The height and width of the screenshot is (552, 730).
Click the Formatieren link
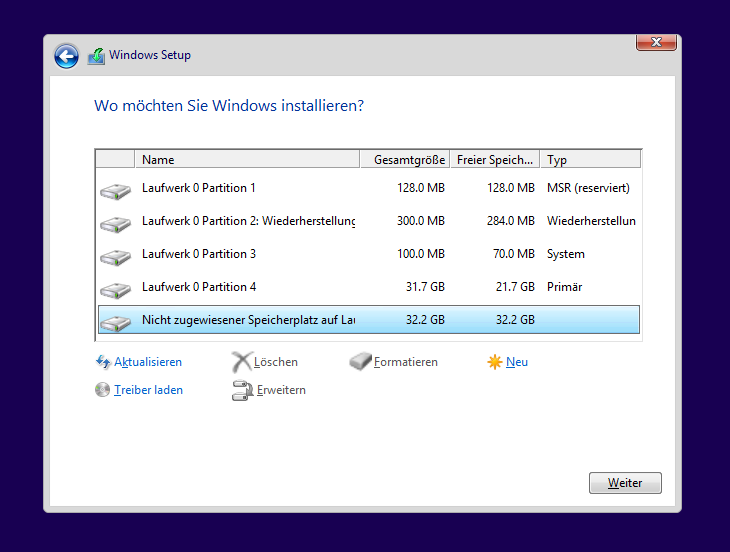(x=406, y=362)
